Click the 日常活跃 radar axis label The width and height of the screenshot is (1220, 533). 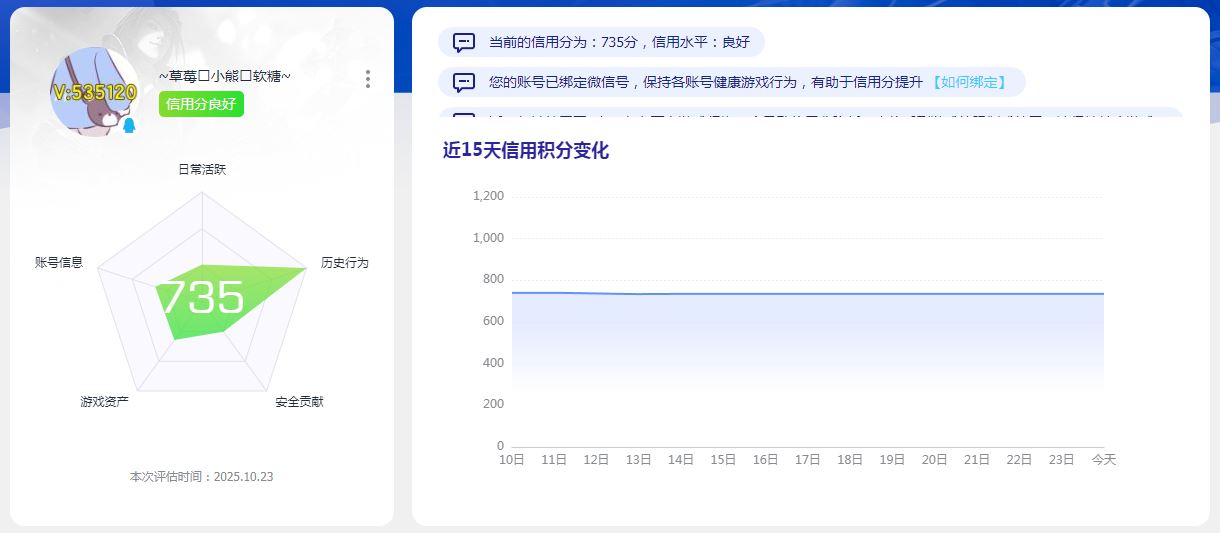tap(202, 169)
